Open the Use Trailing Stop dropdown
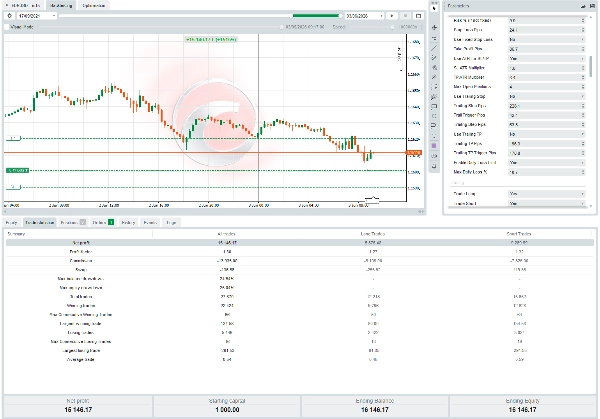Image resolution: width=600 pixels, height=419 pixels. 546,96
